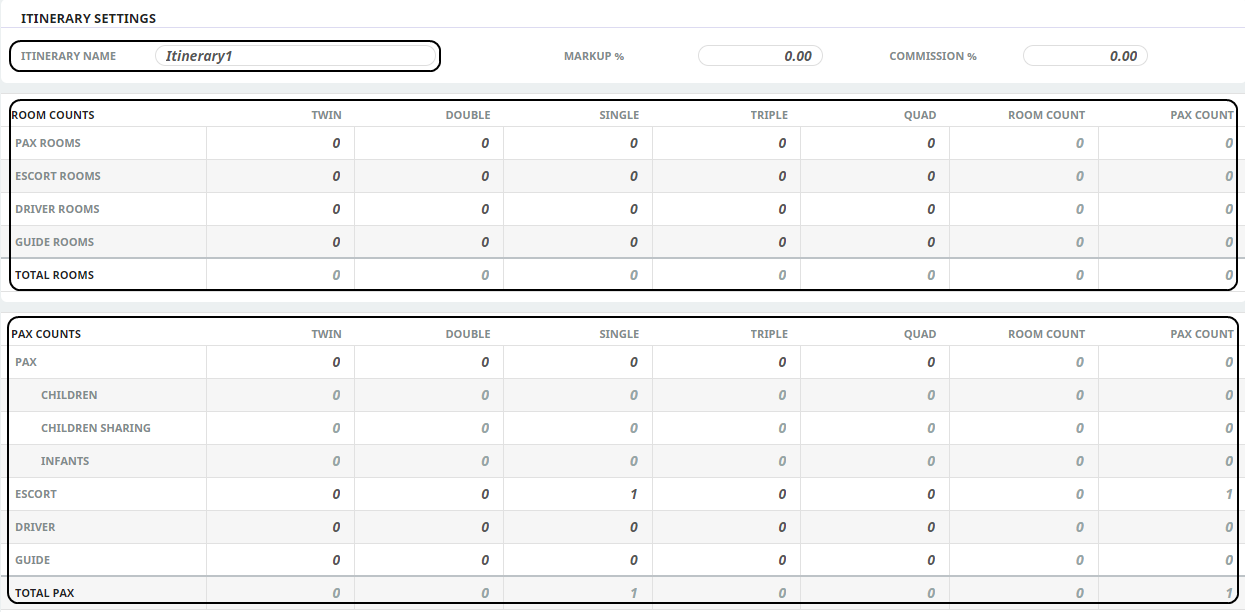The width and height of the screenshot is (1245, 612).
Task: Select Escort Rooms Triple cell
Action: [x=727, y=176]
